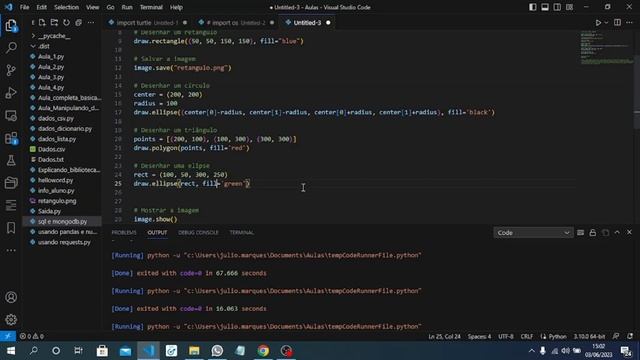Open Run and Debug view
Image resolution: width=640 pixels, height=360 pixels.
pyautogui.click(x=11, y=93)
